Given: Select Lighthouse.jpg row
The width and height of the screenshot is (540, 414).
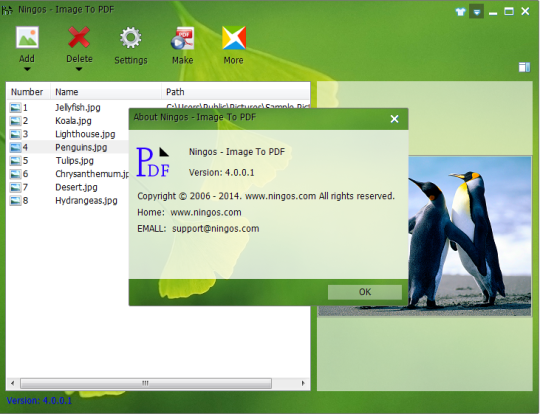Looking at the screenshot, I should 85,134.
